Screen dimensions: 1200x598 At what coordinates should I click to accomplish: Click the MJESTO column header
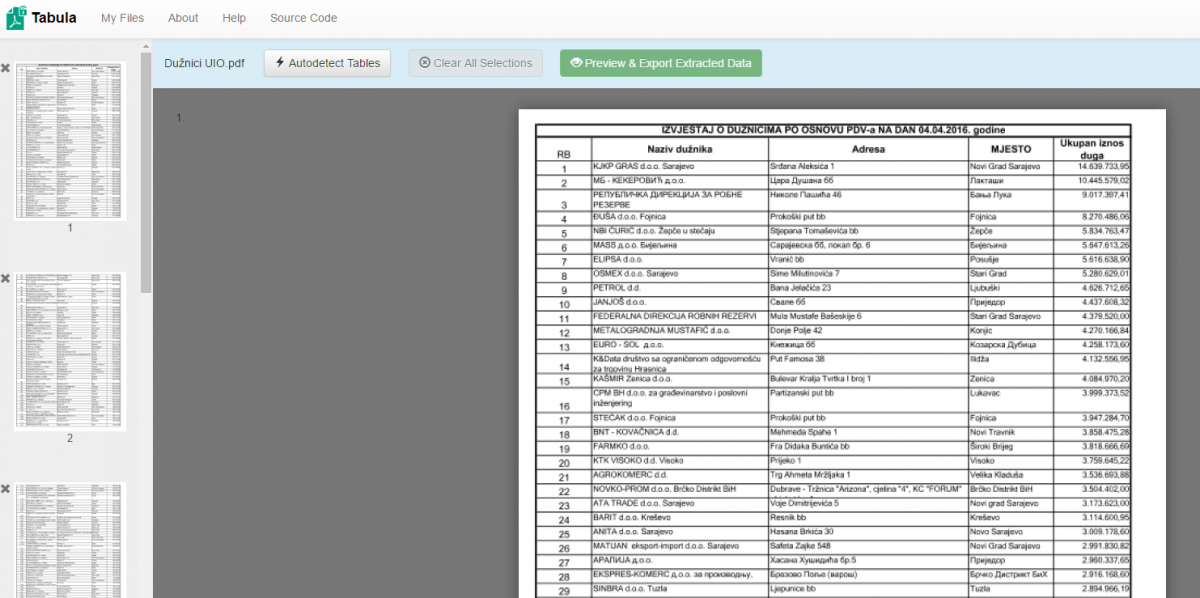(1009, 149)
